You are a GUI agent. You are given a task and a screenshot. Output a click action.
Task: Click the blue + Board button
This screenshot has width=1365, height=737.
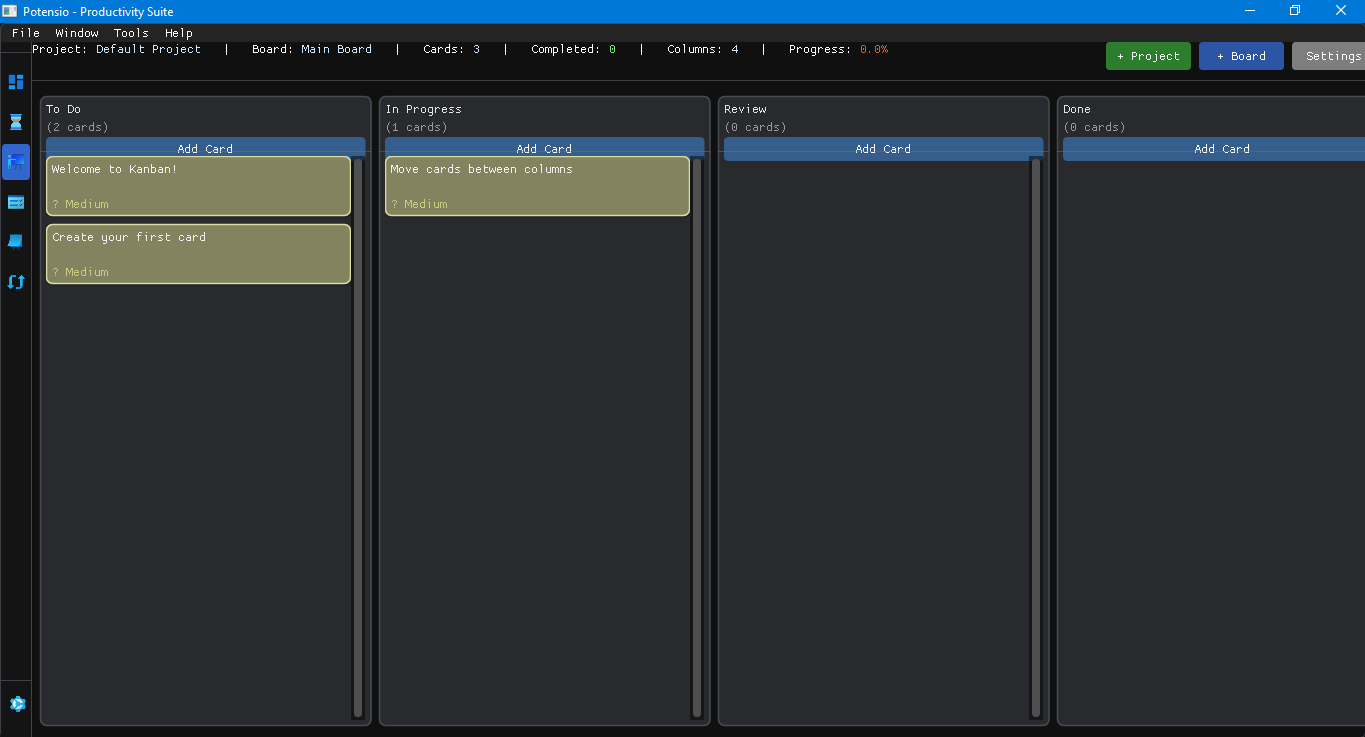coord(1241,56)
